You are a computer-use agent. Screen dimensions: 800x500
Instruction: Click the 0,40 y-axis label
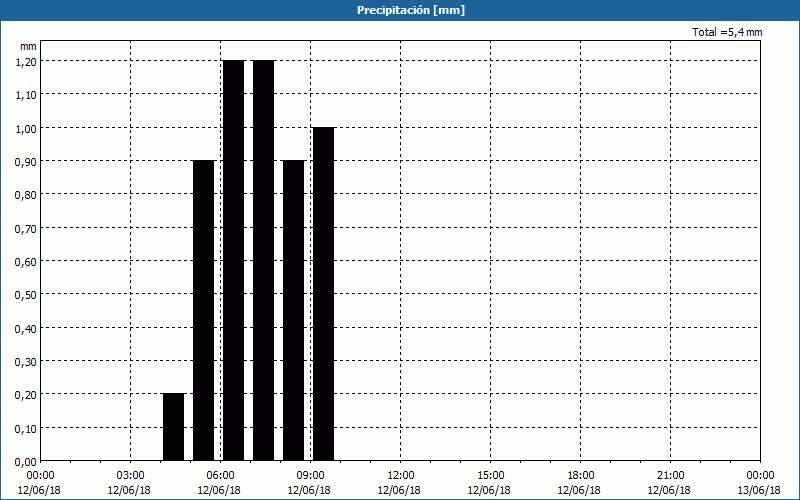click(x=26, y=328)
